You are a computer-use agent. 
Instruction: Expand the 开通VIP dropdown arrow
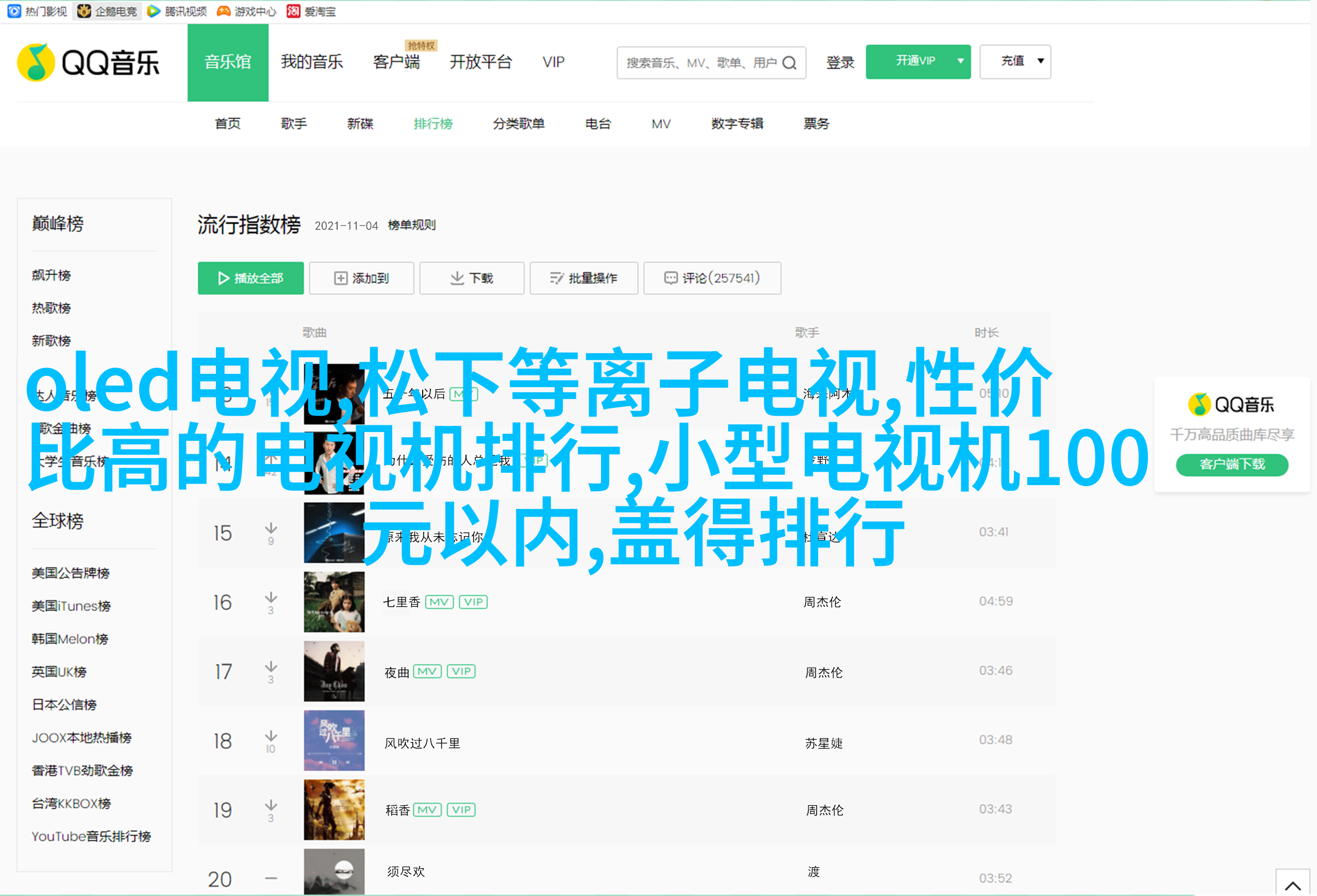960,61
